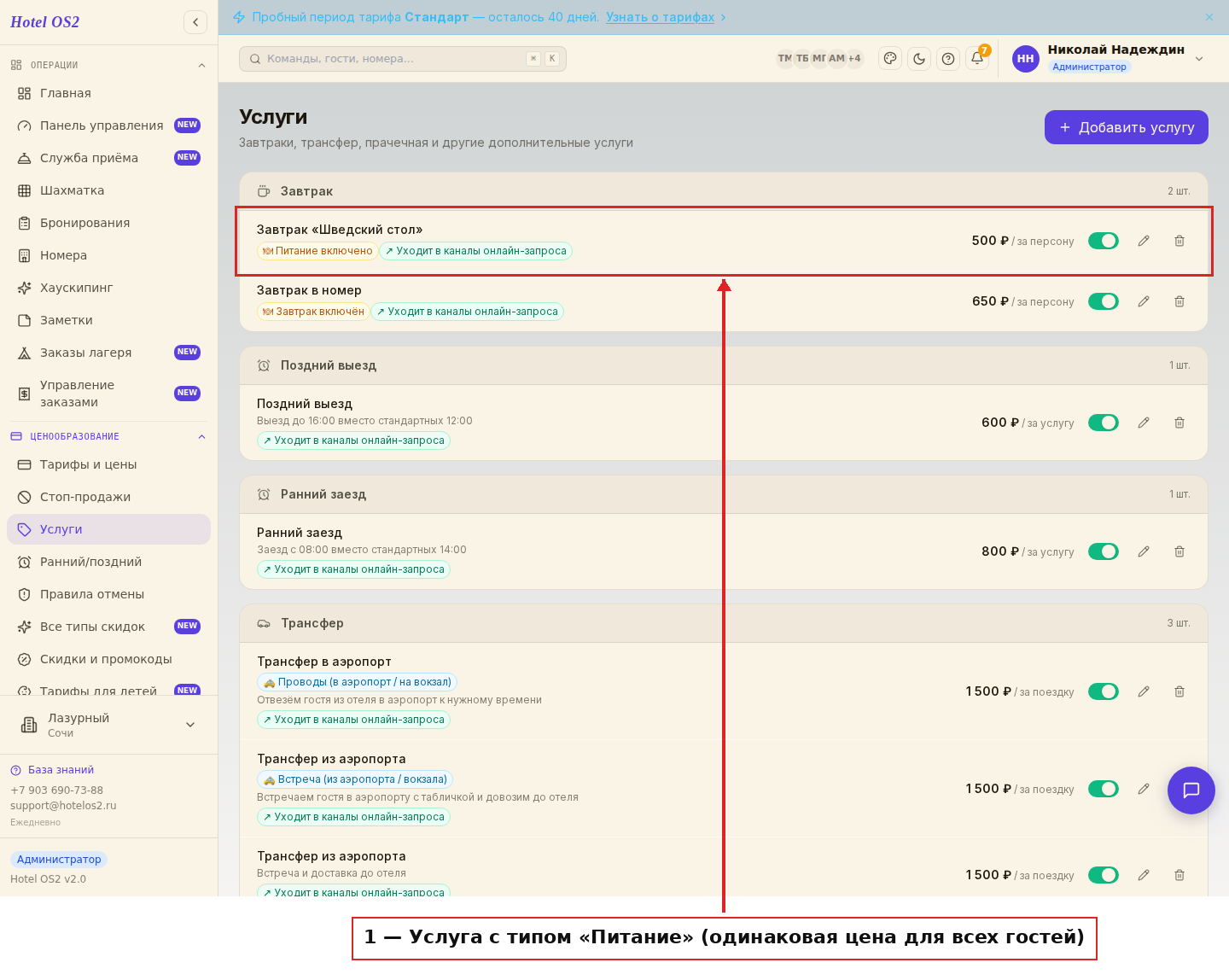This screenshot has width=1229, height=980.
Task: Click the «Добавить услугу» button
Action: click(x=1127, y=127)
